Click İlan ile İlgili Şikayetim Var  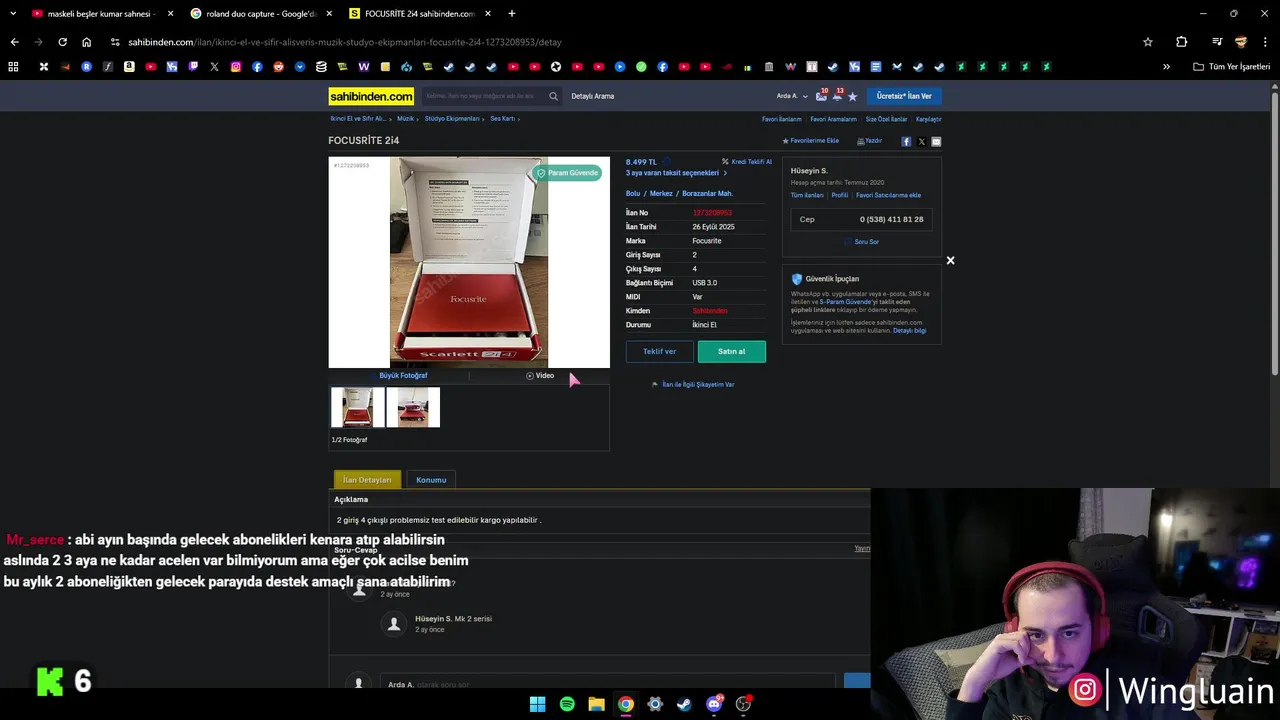(x=693, y=385)
